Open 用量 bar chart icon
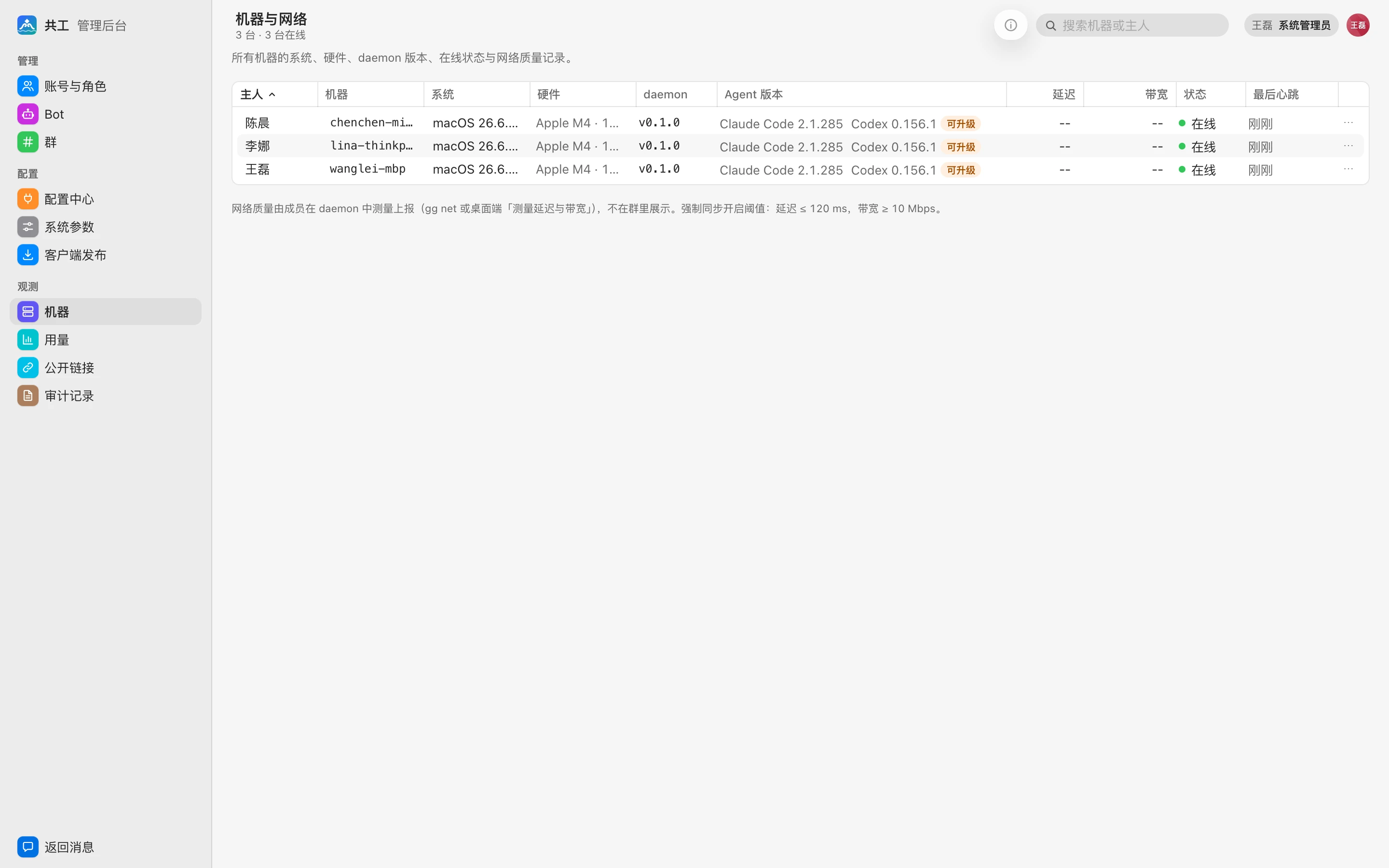The width and height of the screenshot is (1389, 868). [x=27, y=340]
